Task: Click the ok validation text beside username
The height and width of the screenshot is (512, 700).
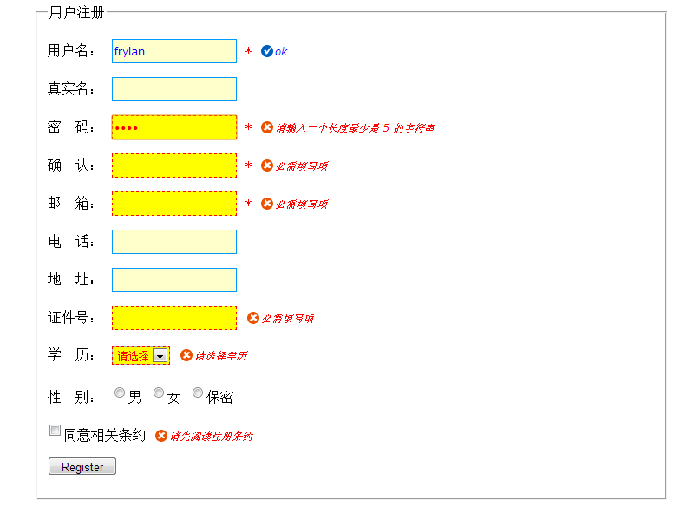Action: (x=281, y=52)
